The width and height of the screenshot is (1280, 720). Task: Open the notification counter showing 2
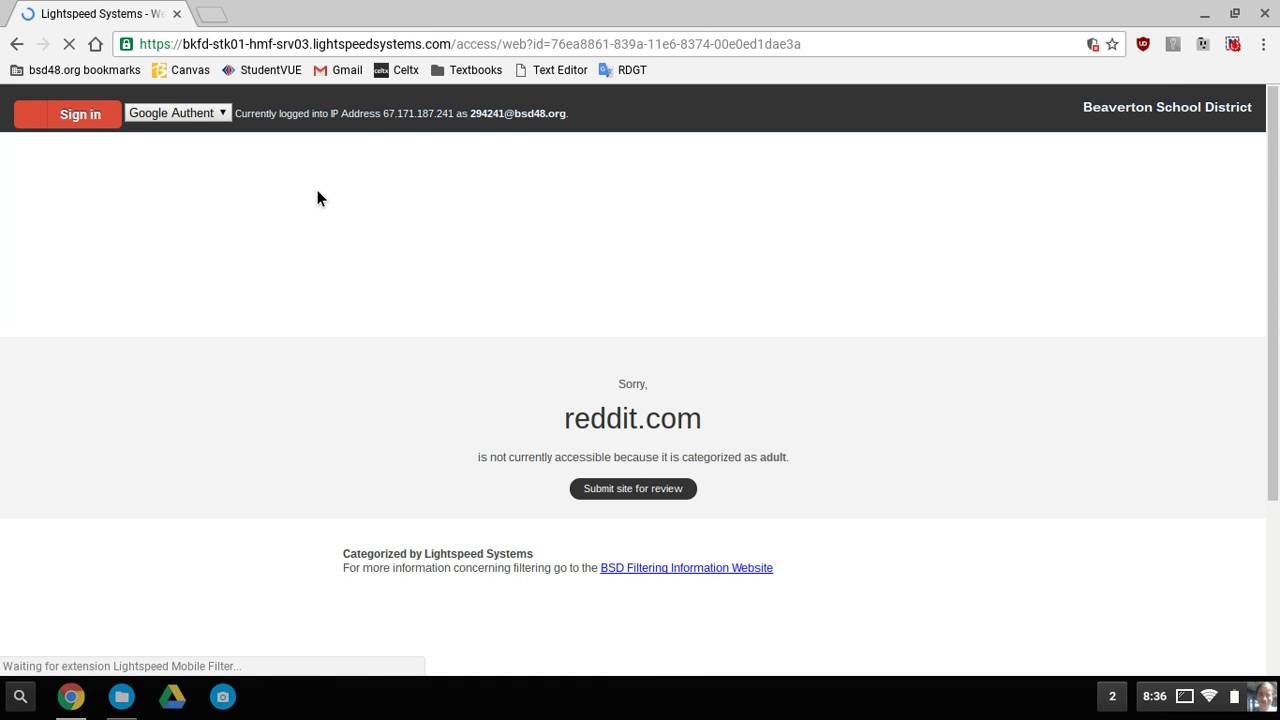click(1112, 696)
